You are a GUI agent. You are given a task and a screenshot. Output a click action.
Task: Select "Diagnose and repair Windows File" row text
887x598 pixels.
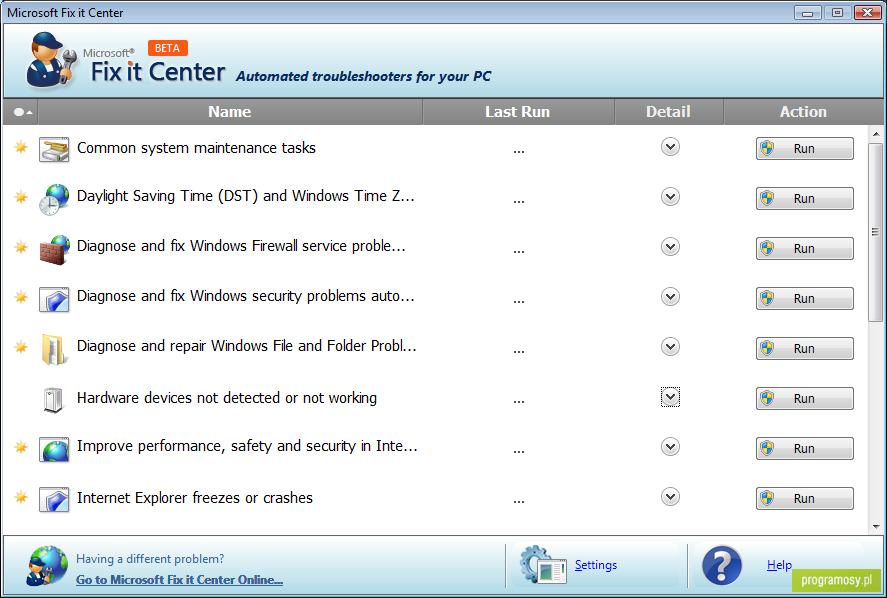(247, 346)
